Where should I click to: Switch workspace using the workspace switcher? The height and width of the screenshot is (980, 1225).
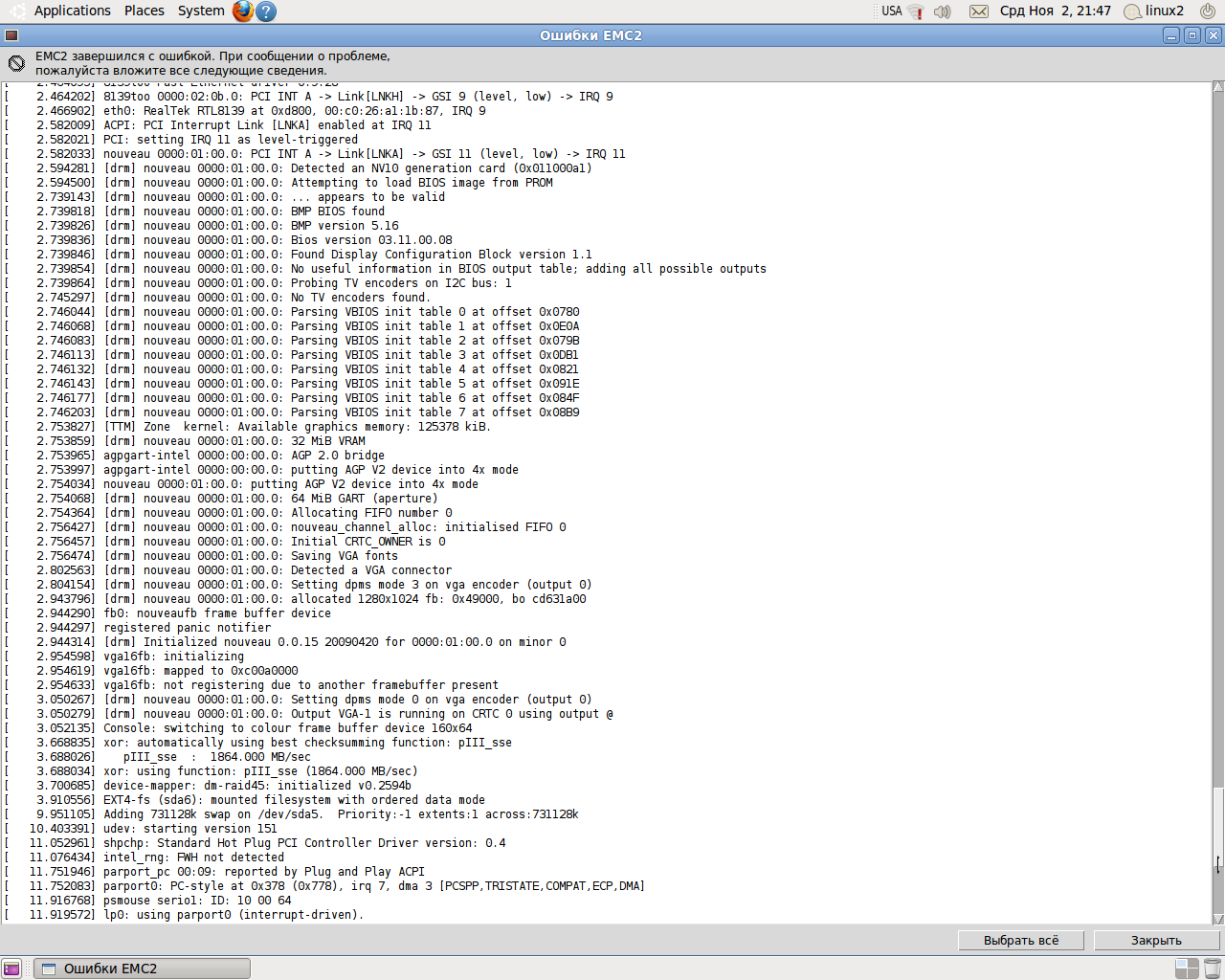tap(1187, 969)
